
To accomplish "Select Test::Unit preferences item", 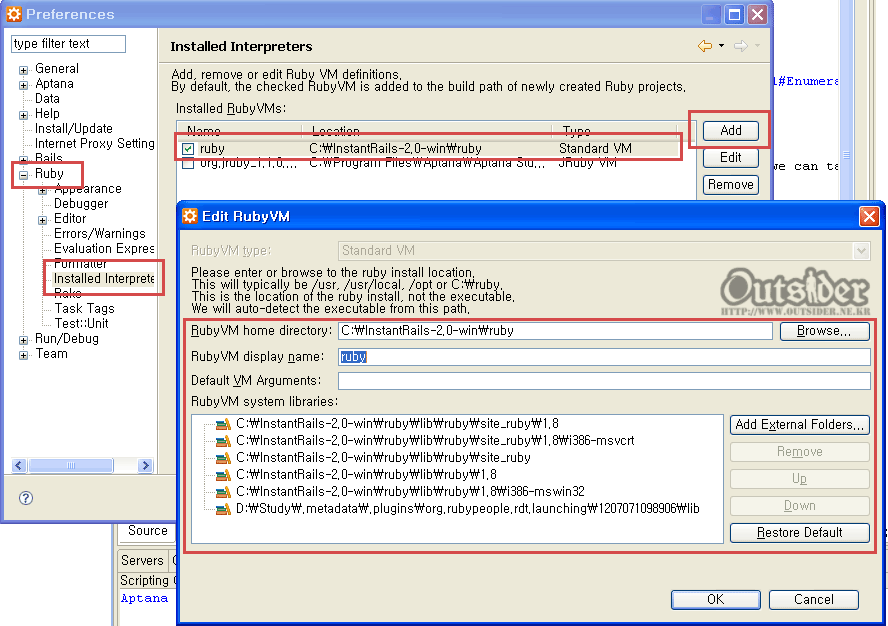I will [82, 323].
